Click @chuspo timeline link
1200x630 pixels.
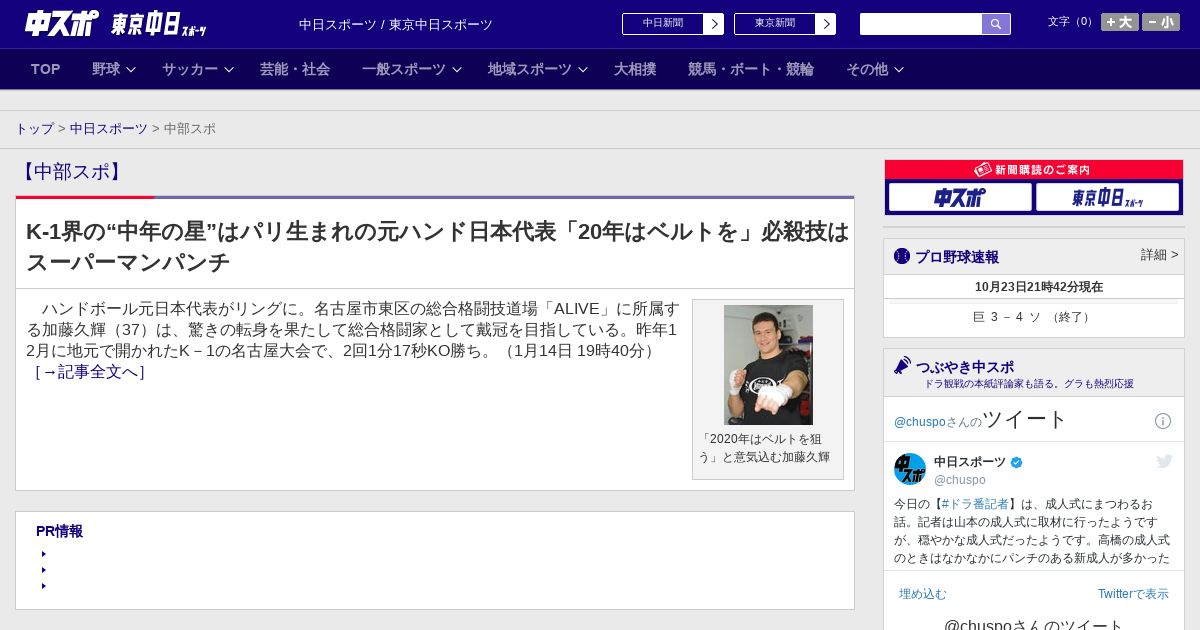point(919,422)
